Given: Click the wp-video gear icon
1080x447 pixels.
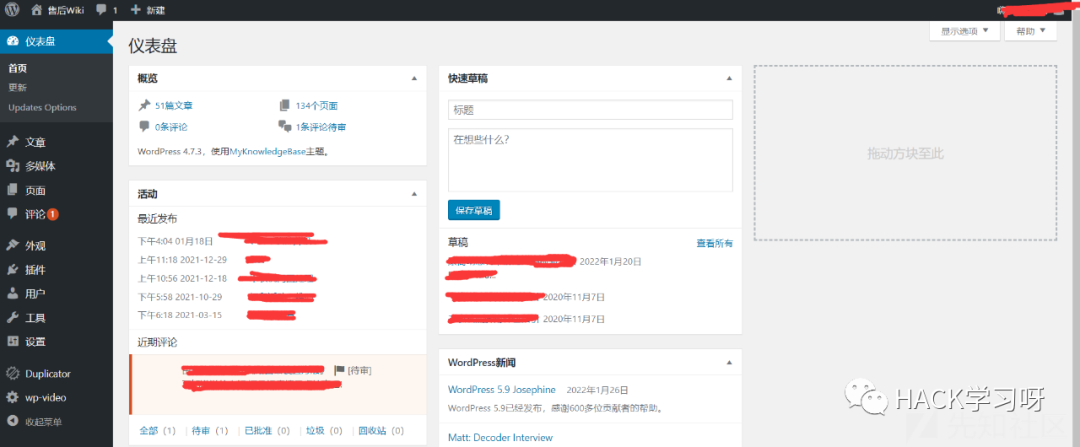Looking at the screenshot, I should [x=12, y=397].
